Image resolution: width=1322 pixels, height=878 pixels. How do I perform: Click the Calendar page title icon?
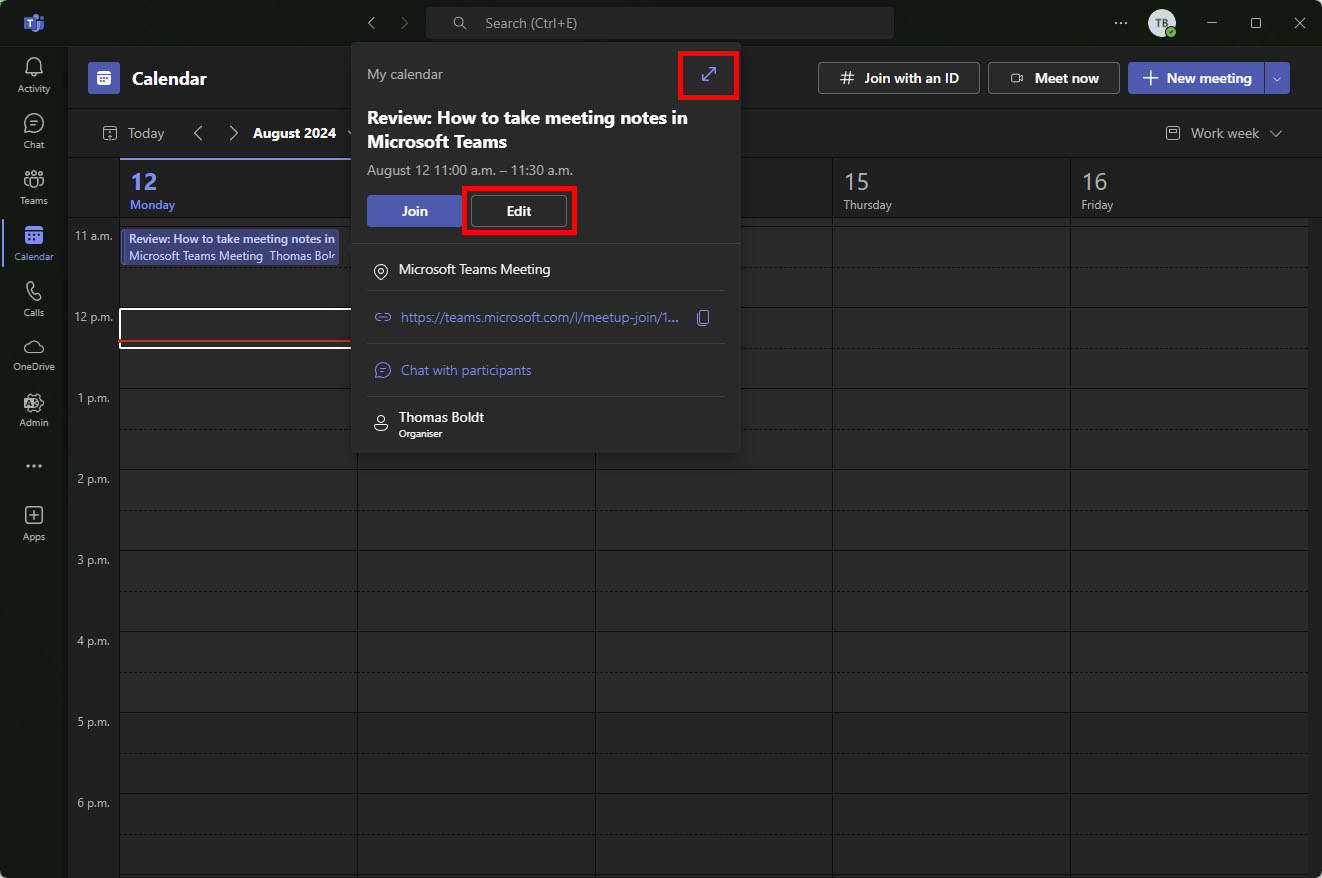point(104,78)
